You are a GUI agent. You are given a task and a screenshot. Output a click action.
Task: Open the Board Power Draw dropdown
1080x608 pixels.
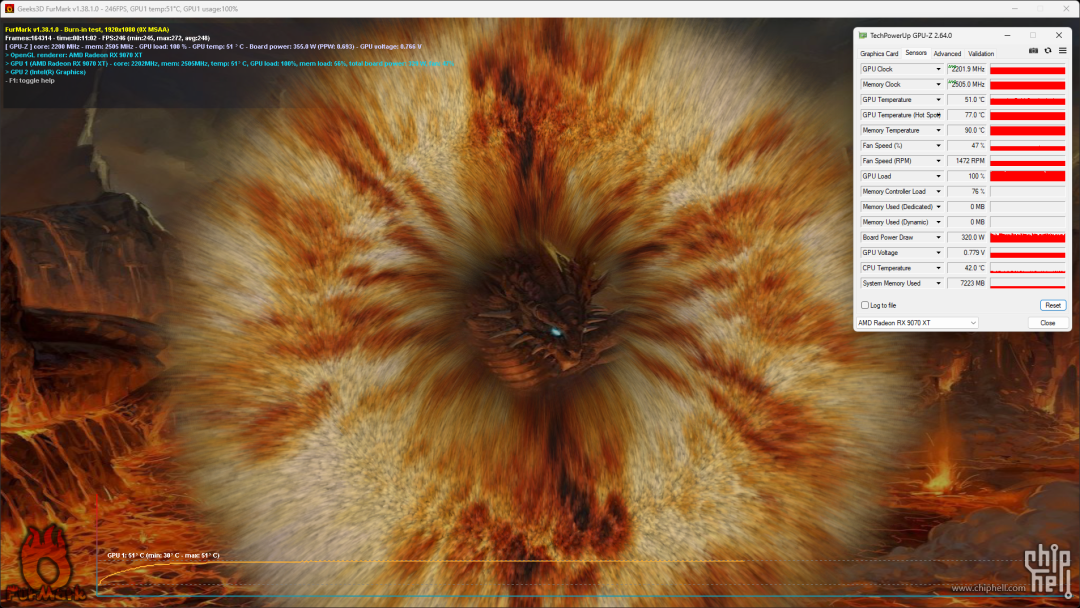click(x=938, y=238)
